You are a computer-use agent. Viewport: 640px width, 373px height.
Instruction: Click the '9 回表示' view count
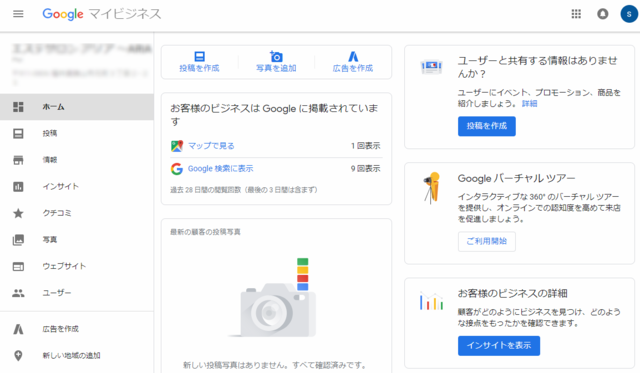(x=366, y=169)
